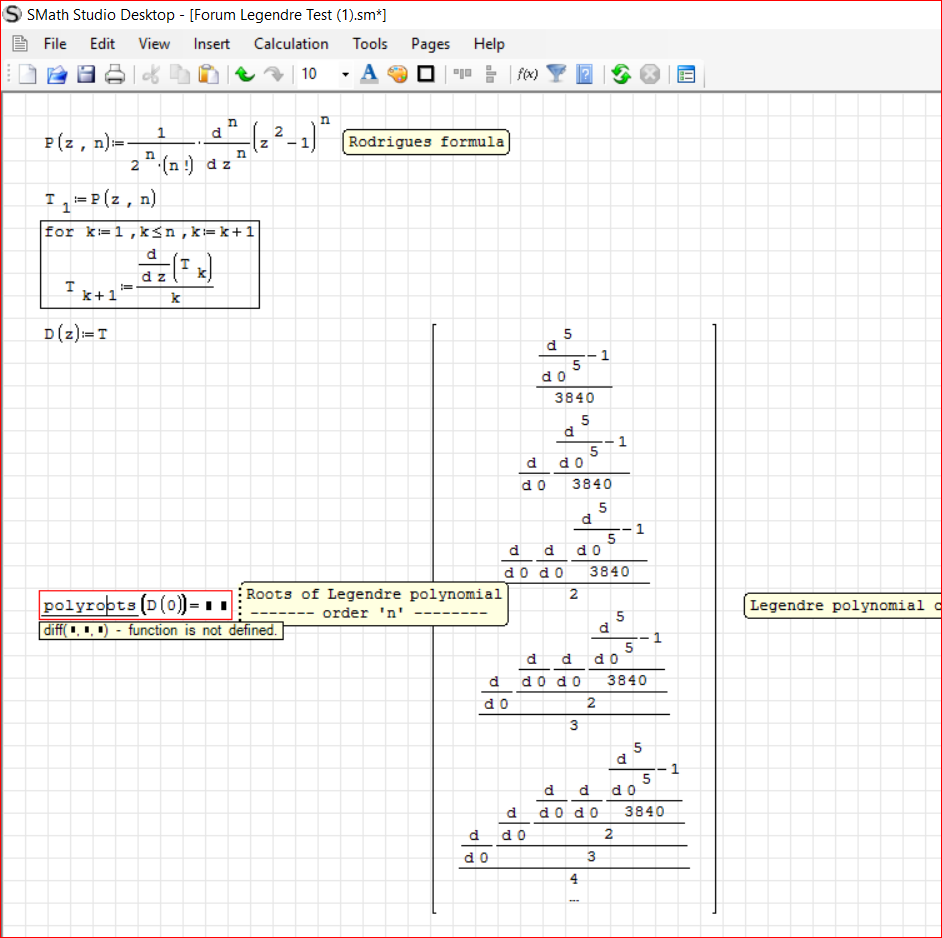
Task: Open the background color palette icon
Action: click(x=397, y=74)
